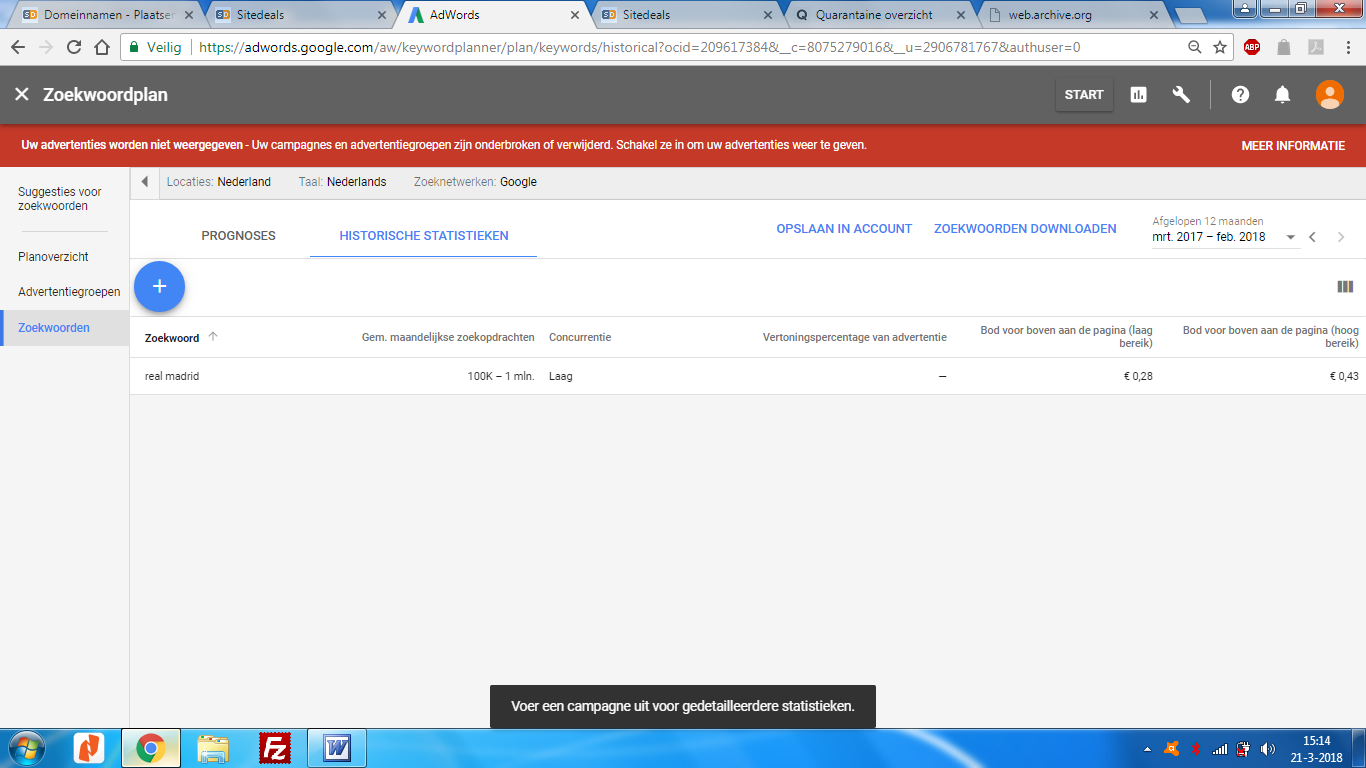Image resolution: width=1366 pixels, height=768 pixels.
Task: Click the Laag competition value
Action: pyautogui.click(x=561, y=377)
